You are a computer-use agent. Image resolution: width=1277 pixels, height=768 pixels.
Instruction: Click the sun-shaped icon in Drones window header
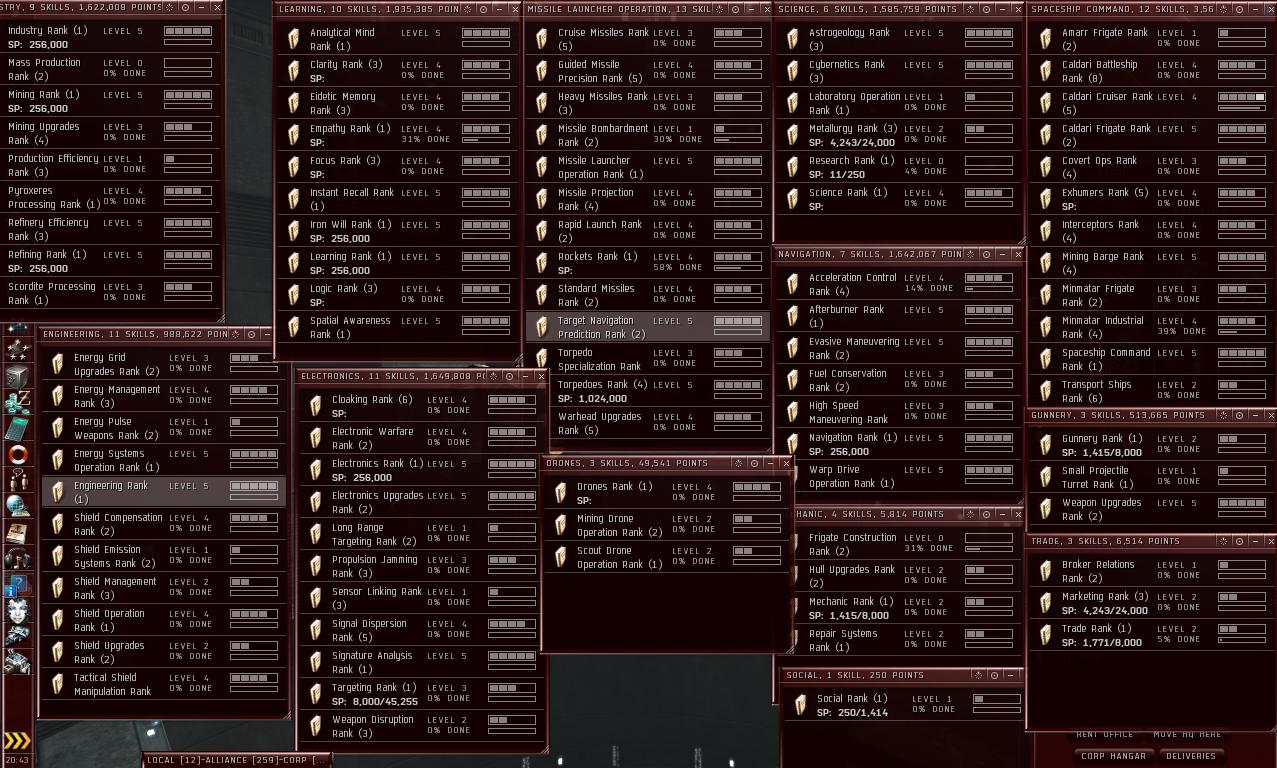click(x=739, y=463)
